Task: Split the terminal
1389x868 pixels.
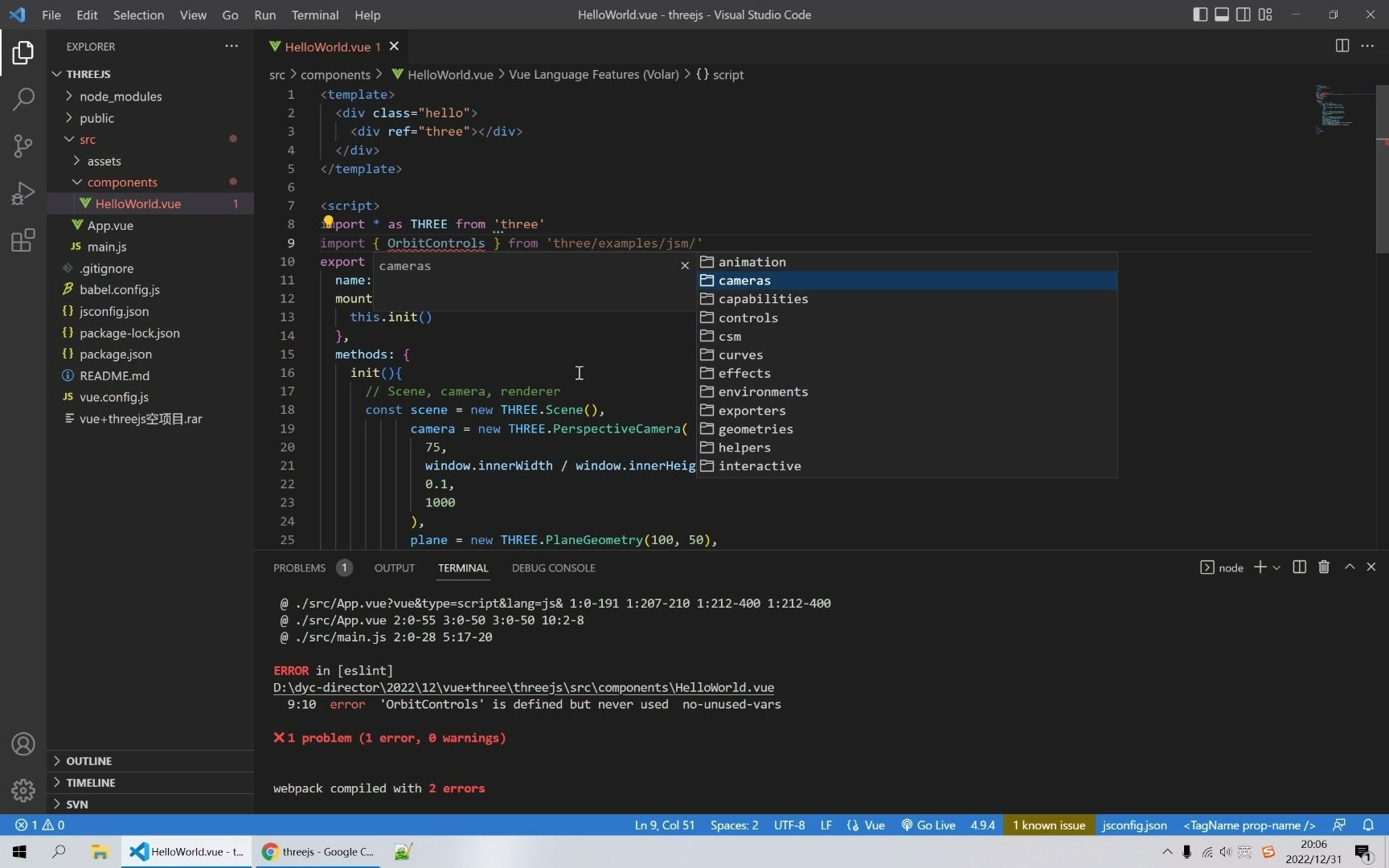Action: (x=1299, y=567)
